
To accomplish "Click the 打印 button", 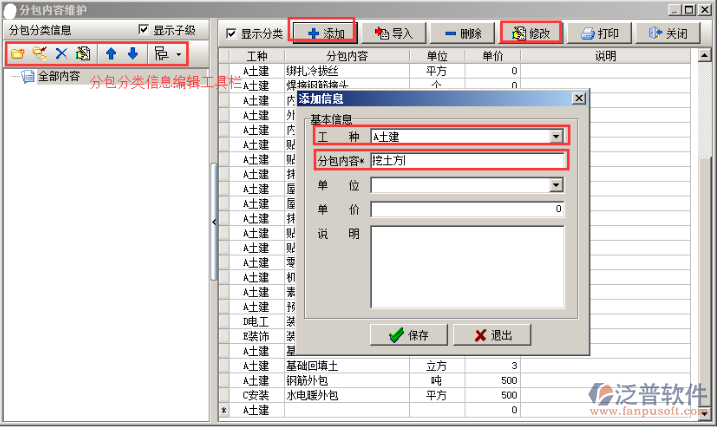I will click(599, 33).
